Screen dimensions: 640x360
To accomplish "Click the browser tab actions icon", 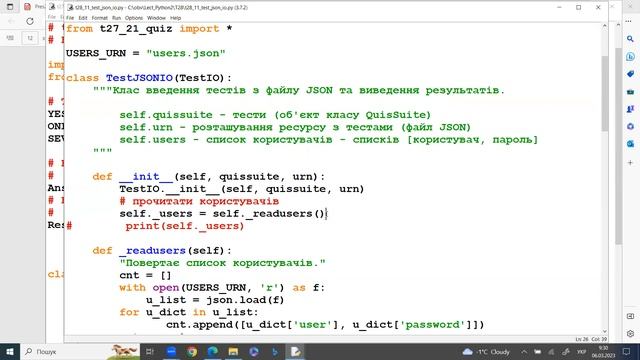I will pyautogui.click(x=10, y=7).
